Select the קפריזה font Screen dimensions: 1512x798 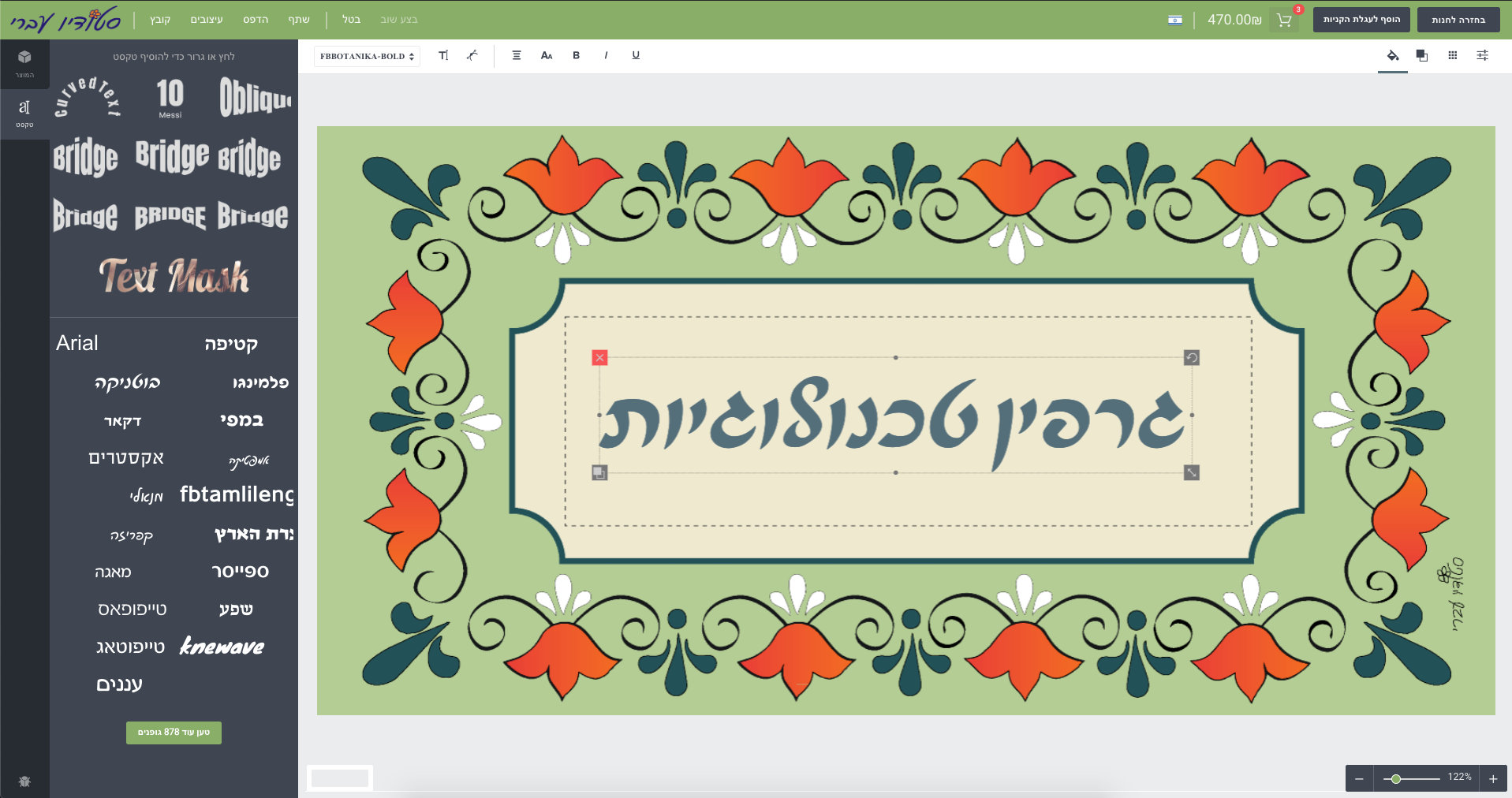pos(132,536)
